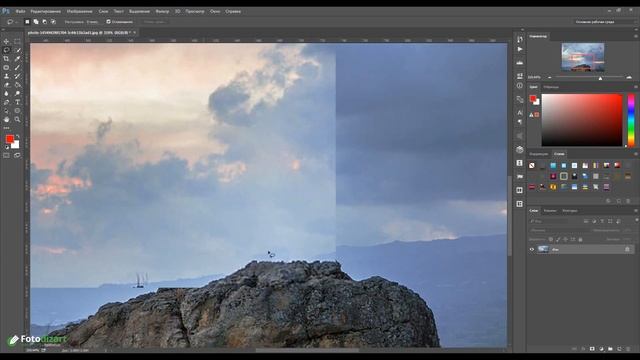
Task: Switch to the Каналы tab
Action: [550, 211]
